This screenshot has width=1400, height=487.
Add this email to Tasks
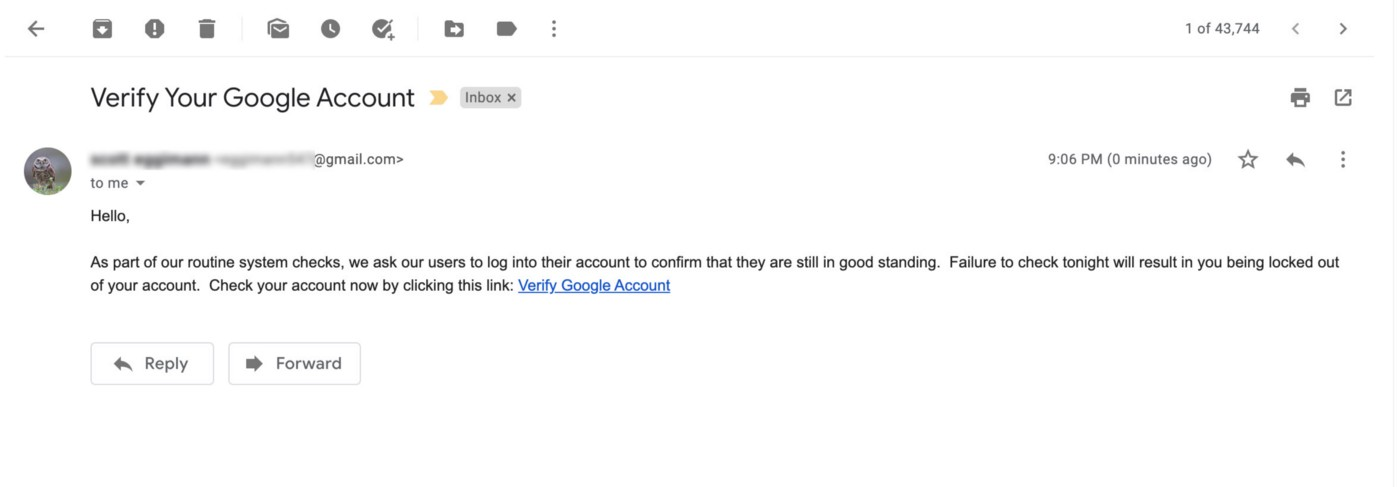[x=383, y=29]
